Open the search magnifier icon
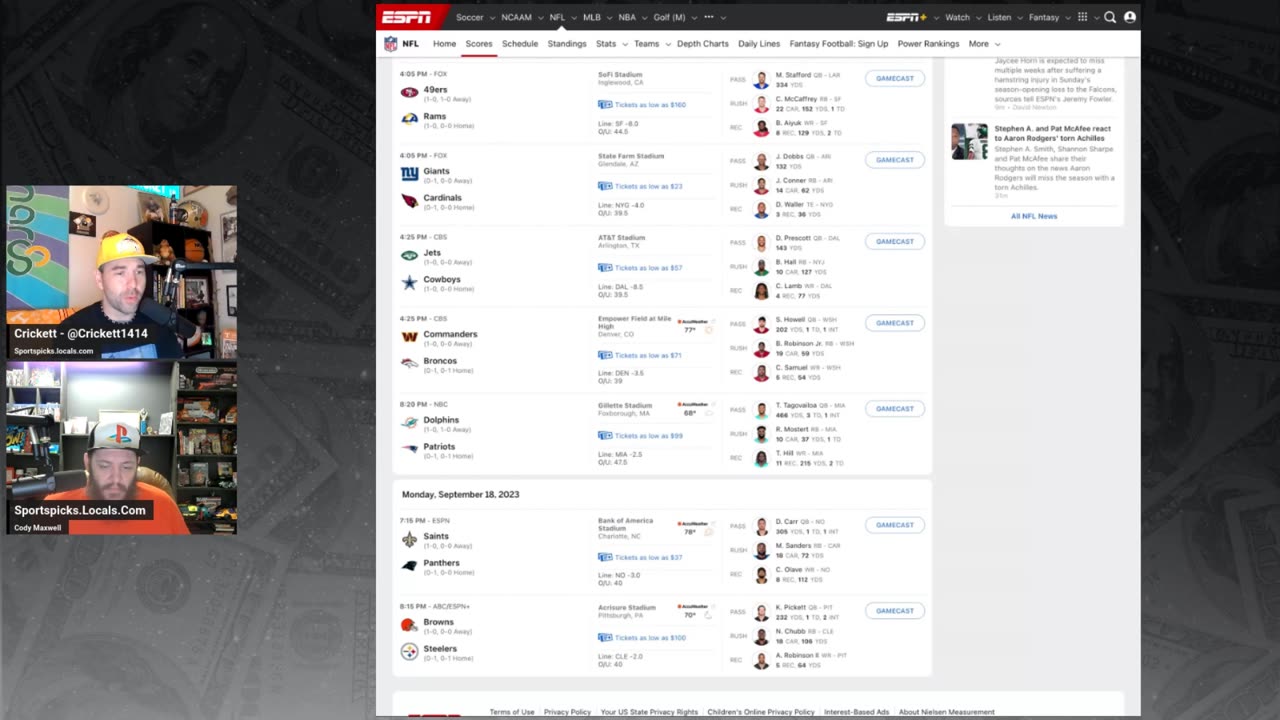The image size is (1280, 720). 1110,17
